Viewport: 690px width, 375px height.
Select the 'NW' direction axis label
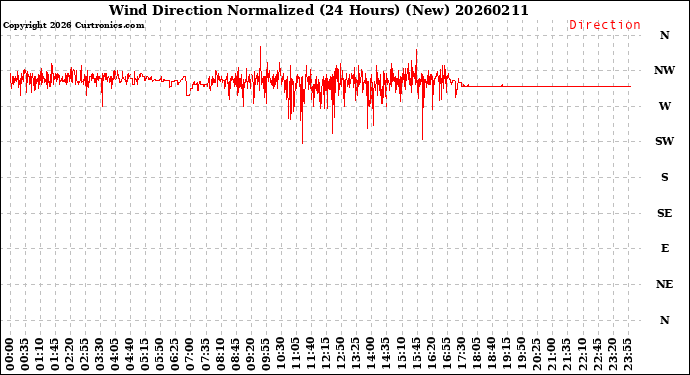664,70
